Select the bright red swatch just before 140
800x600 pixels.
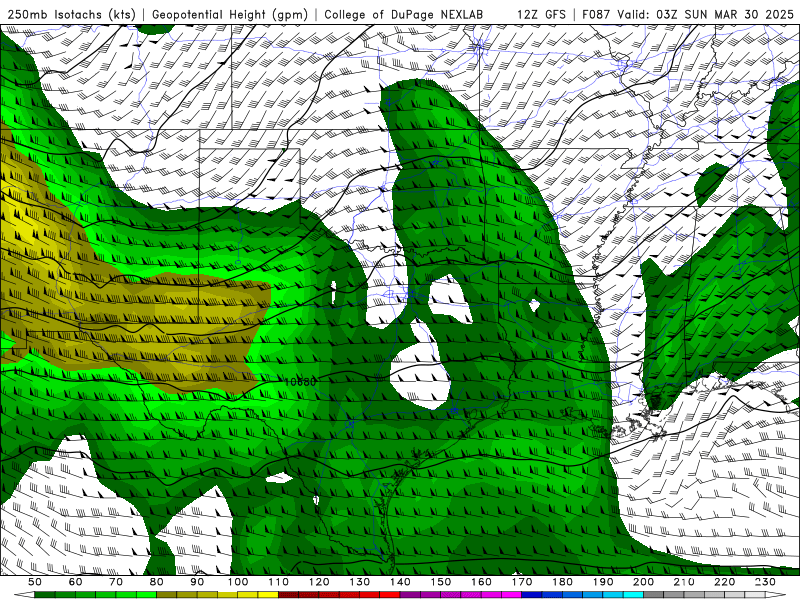click(x=390, y=594)
